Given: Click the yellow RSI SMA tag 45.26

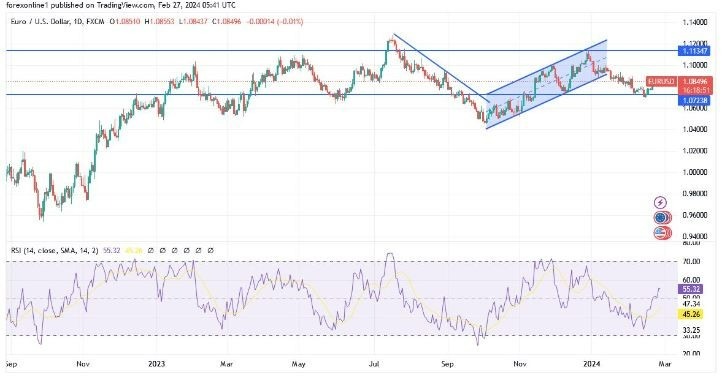Looking at the screenshot, I should pyautogui.click(x=691, y=314).
